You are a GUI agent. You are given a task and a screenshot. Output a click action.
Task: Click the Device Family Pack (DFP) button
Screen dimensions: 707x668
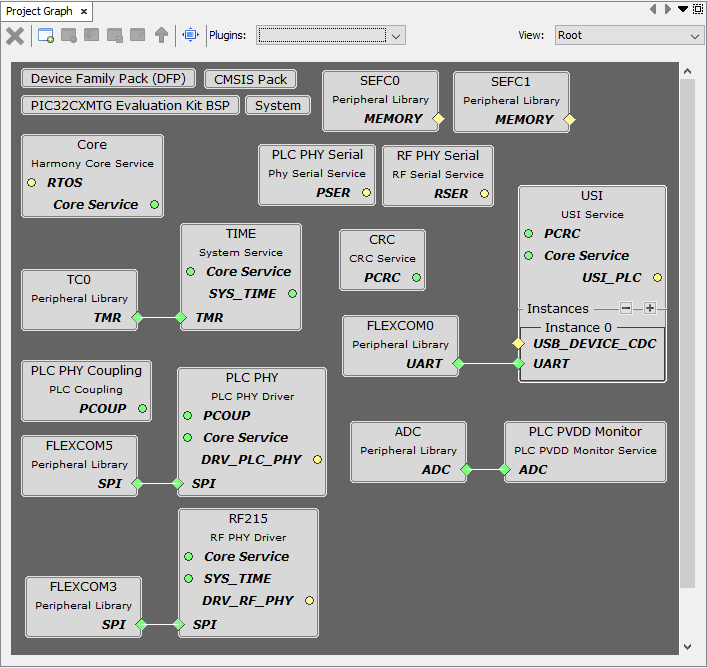[x=108, y=79]
